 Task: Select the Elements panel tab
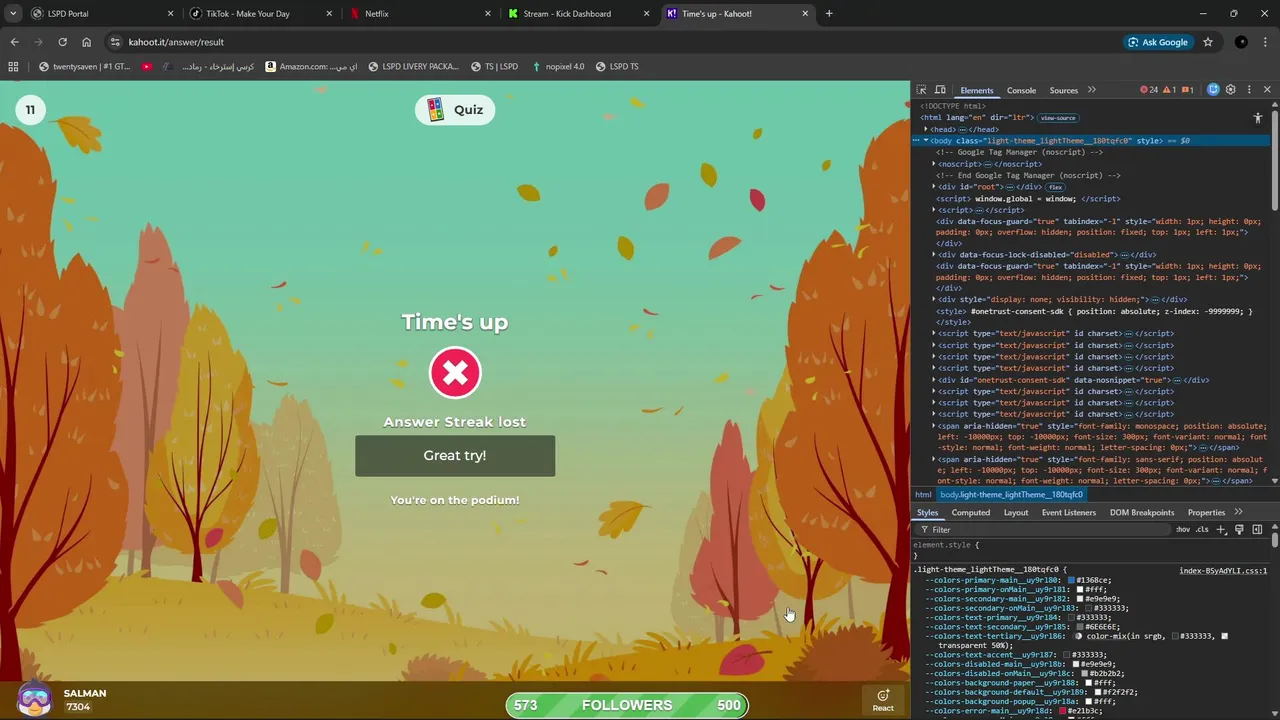(977, 90)
